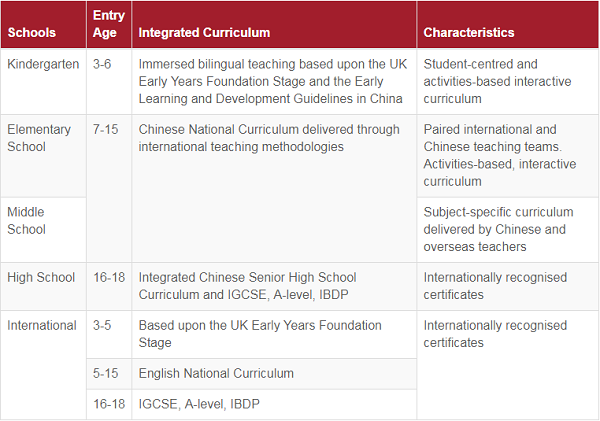Click the Chinese National Curriculum cell

[x=269, y=138]
